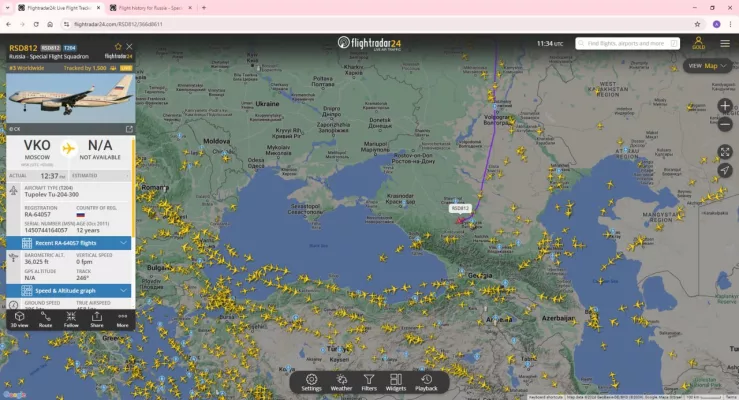Close the RSD812 flight details panel
The width and height of the screenshot is (739, 400).
[x=129, y=47]
